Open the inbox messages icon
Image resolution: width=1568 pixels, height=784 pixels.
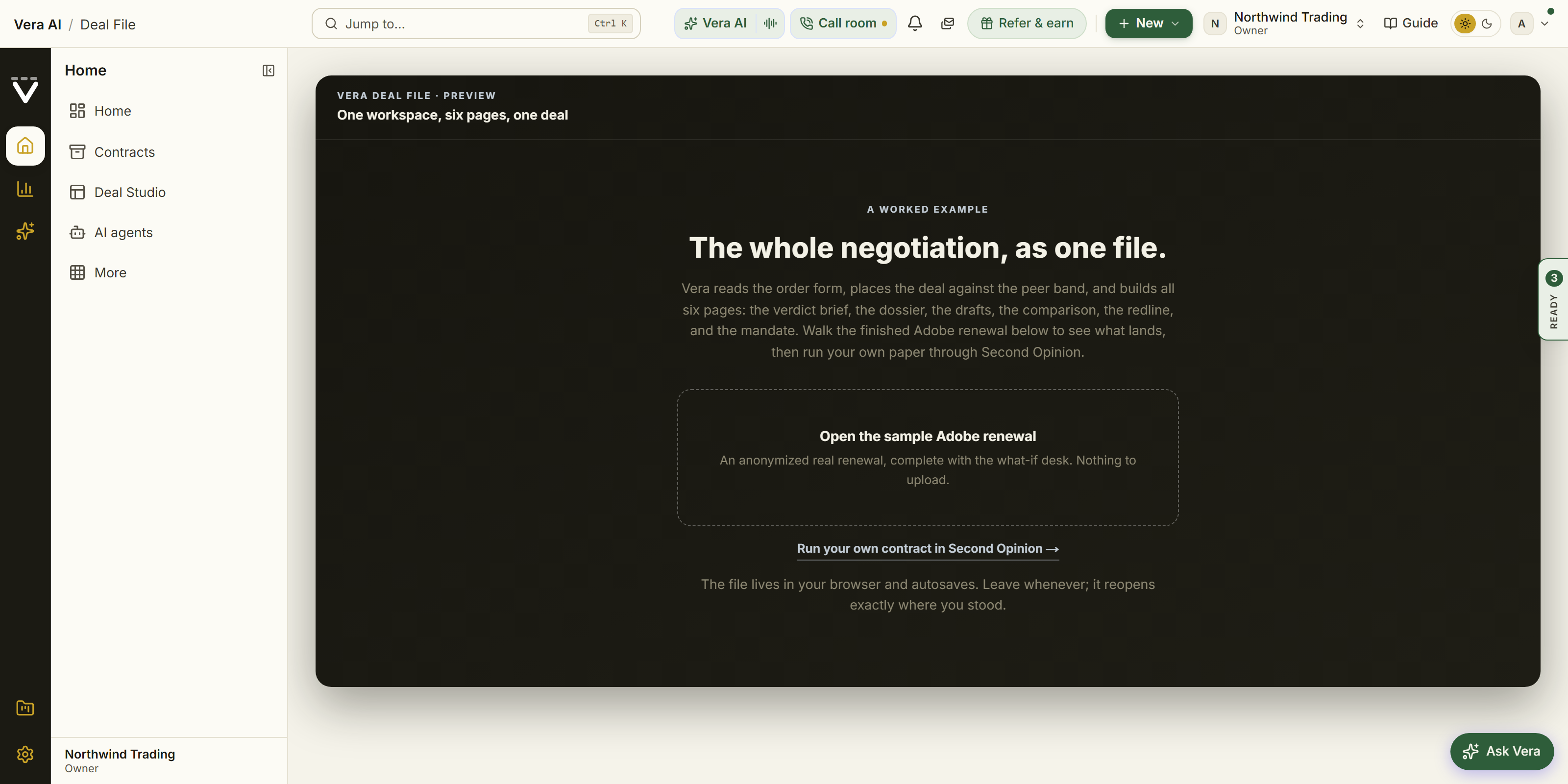(948, 24)
